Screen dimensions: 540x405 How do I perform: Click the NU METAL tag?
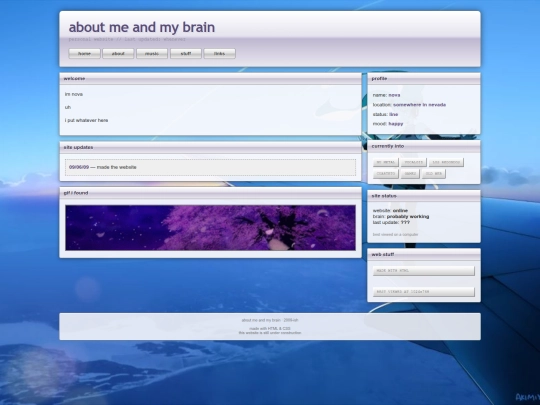[386, 162]
